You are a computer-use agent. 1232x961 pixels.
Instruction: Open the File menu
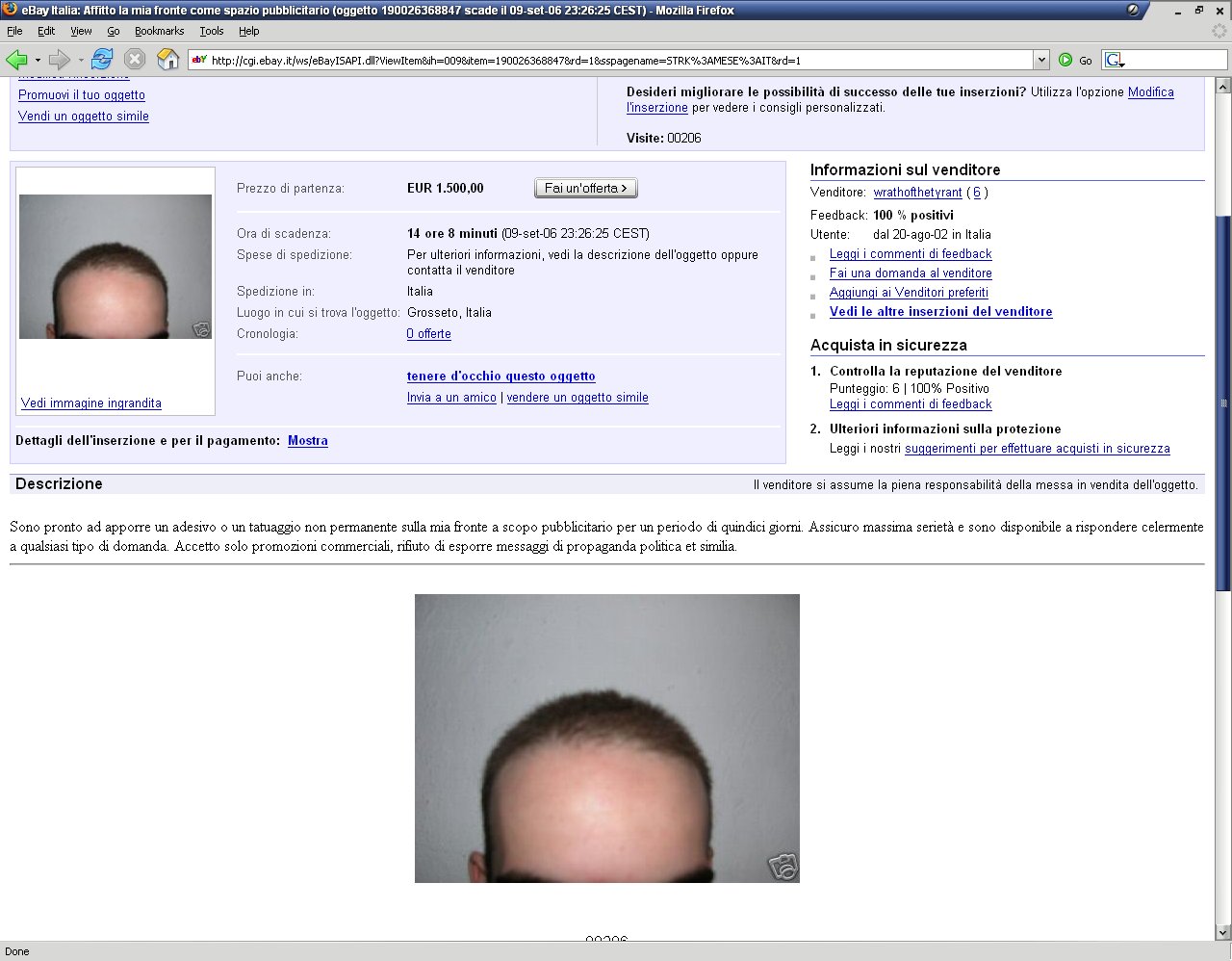[x=14, y=31]
